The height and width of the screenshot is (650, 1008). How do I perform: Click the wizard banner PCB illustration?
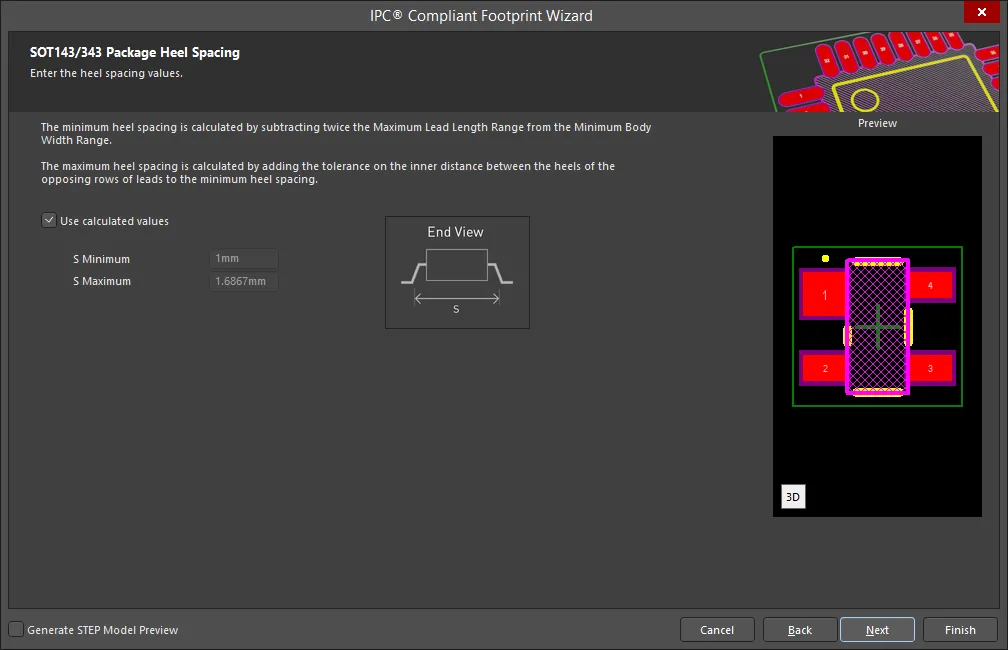(878, 71)
